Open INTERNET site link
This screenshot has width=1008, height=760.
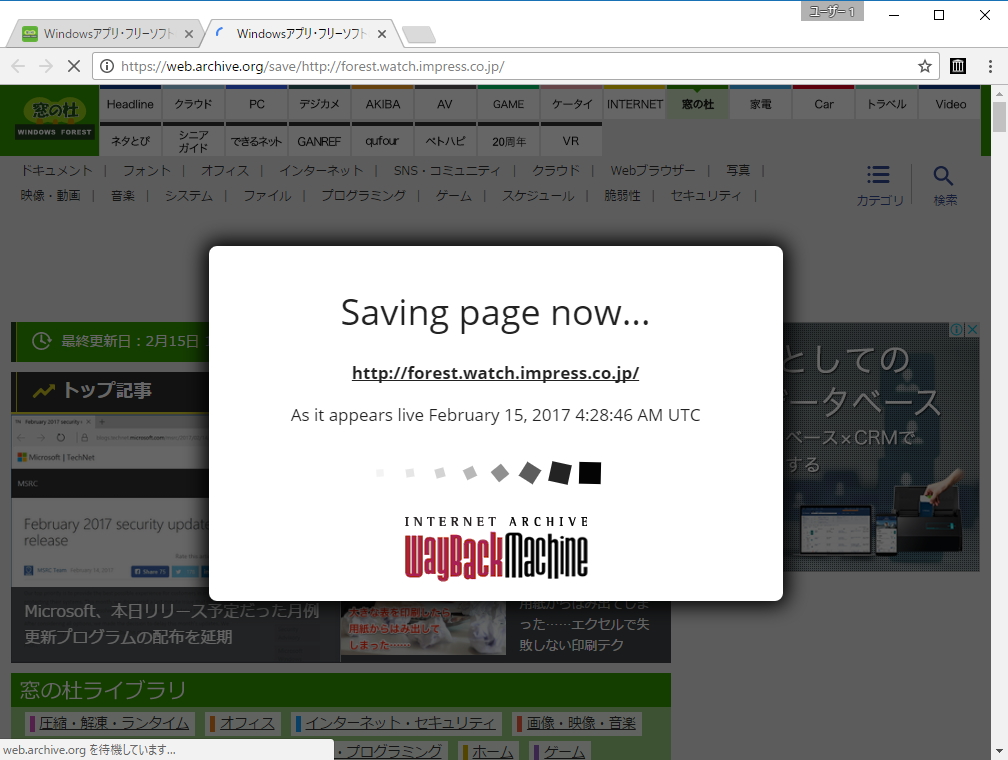[x=634, y=104]
